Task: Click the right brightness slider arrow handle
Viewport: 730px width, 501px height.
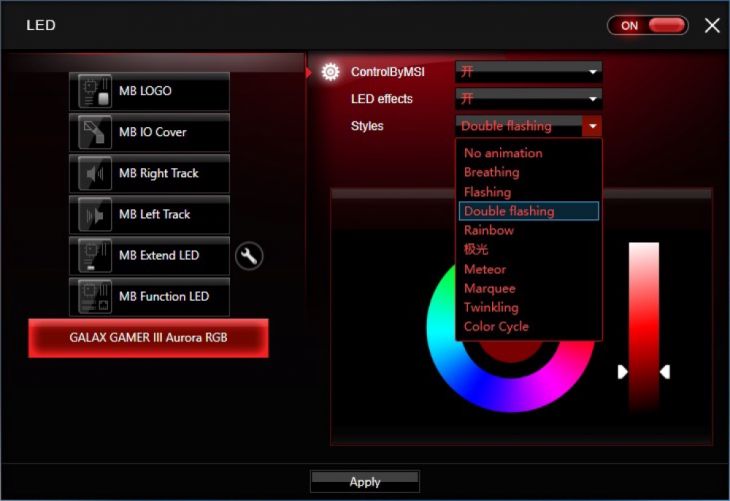Action: point(665,372)
